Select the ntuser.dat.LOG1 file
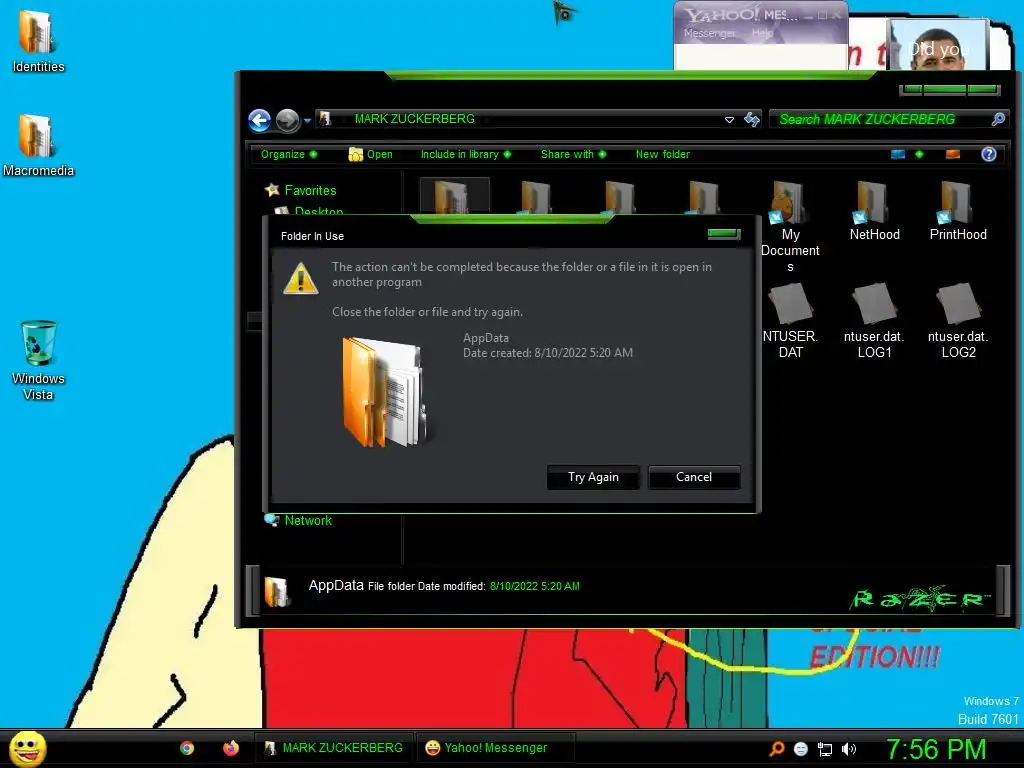 [874, 321]
